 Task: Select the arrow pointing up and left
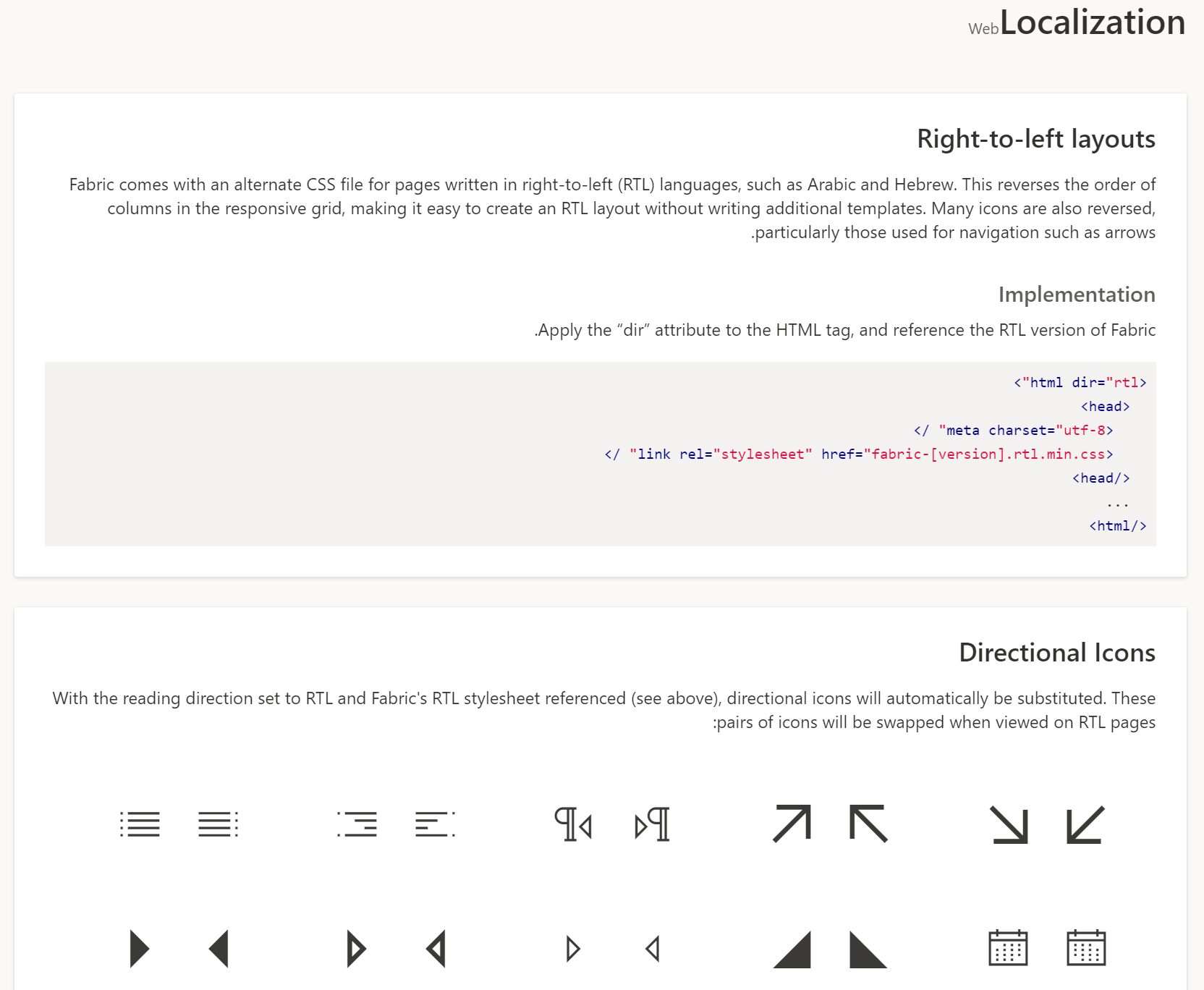pos(869,824)
